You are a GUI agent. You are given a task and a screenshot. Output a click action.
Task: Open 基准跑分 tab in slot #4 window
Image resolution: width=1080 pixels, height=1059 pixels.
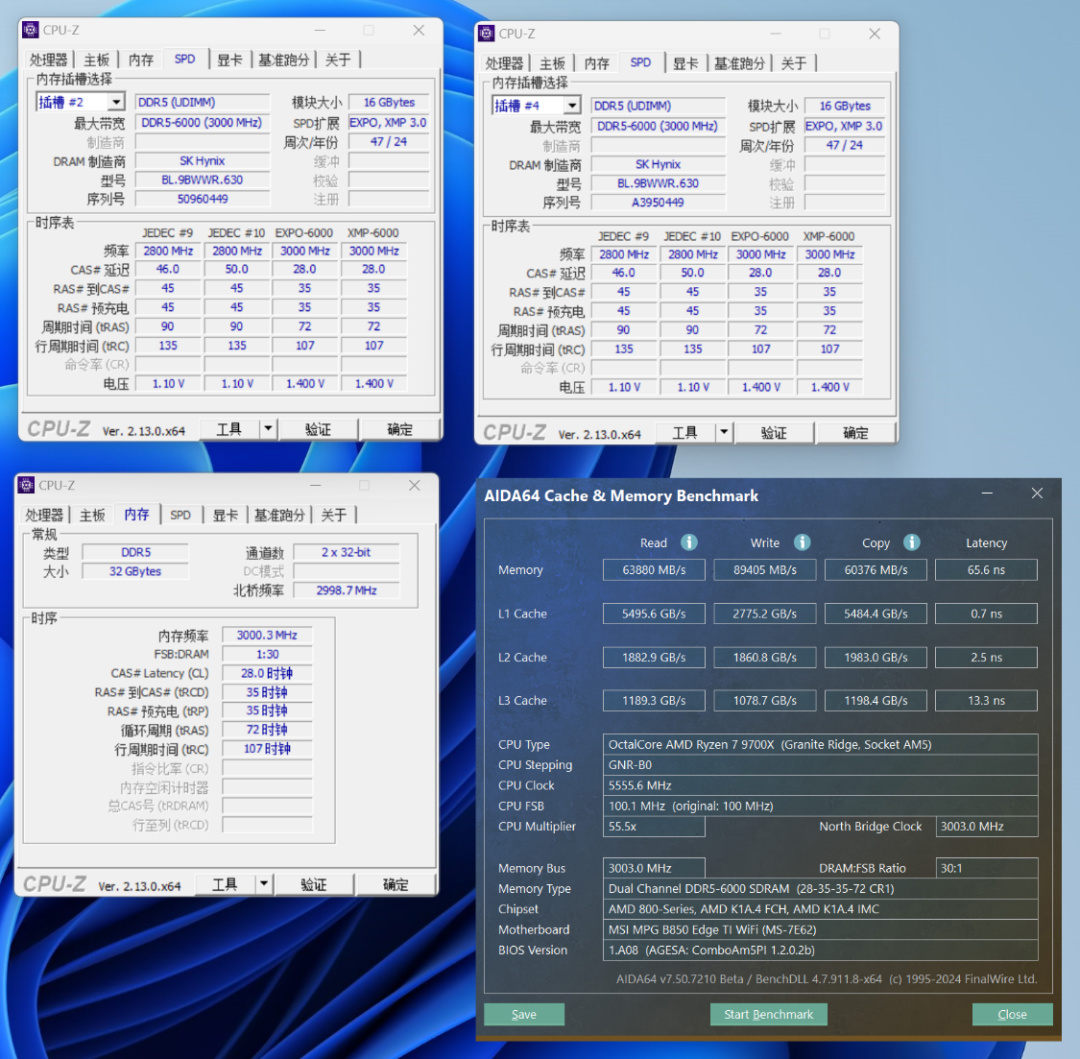pyautogui.click(x=739, y=63)
